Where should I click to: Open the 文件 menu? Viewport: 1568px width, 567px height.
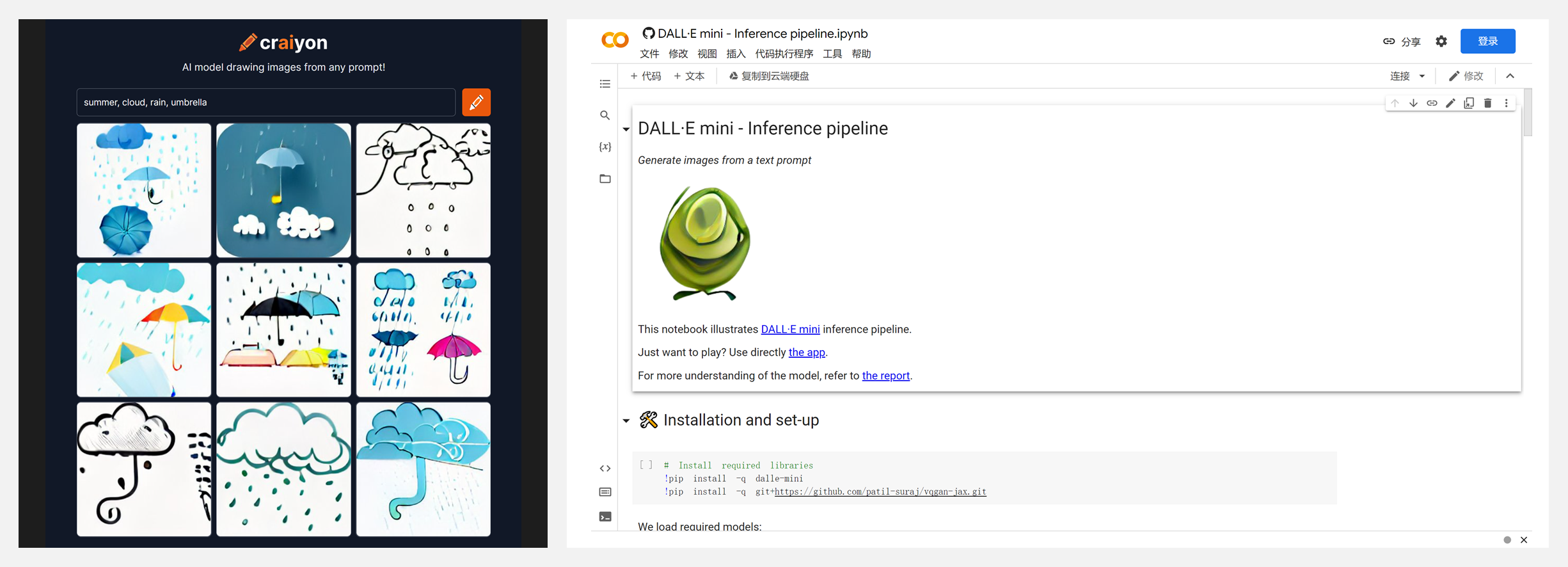pyautogui.click(x=649, y=54)
